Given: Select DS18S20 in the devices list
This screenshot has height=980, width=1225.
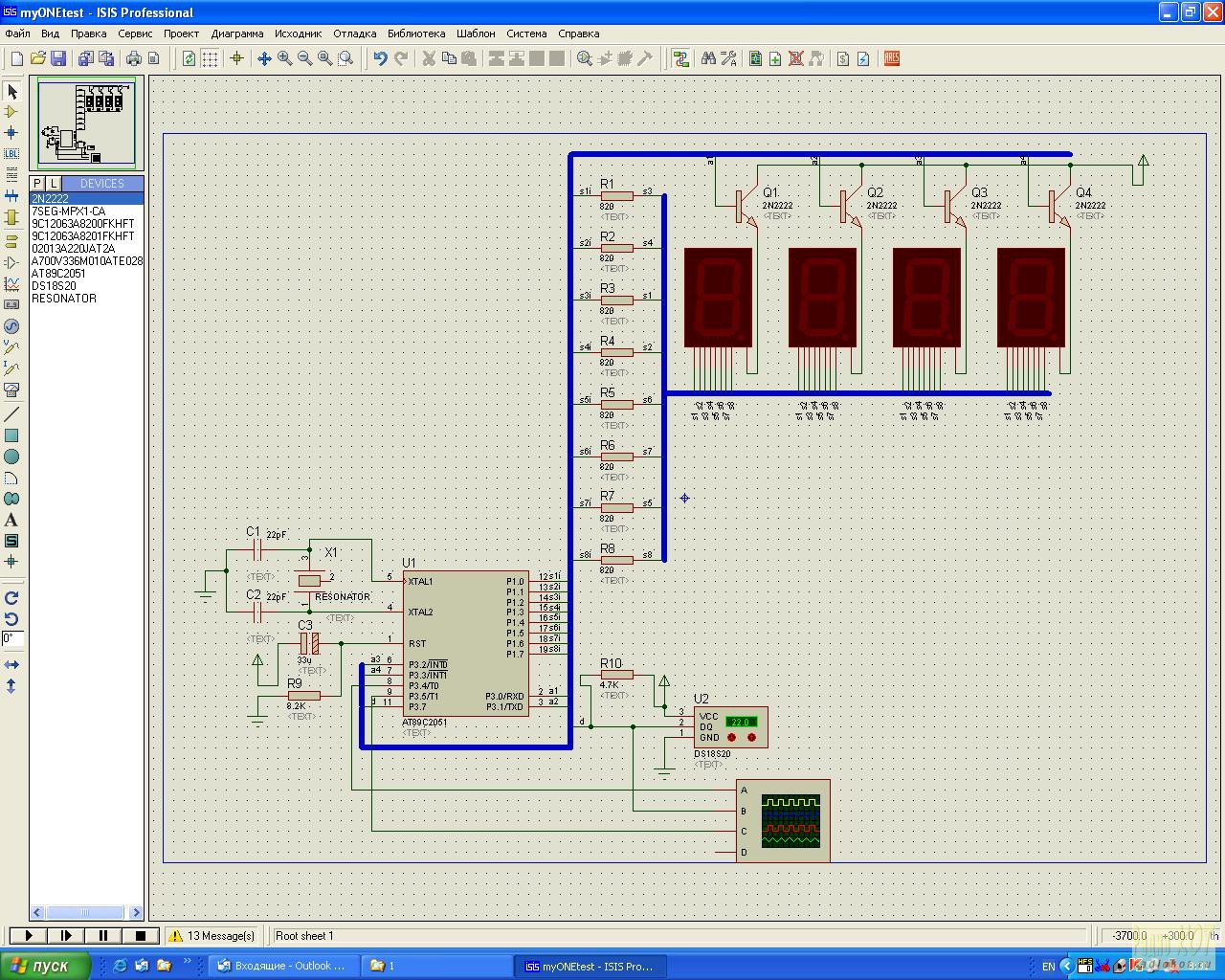Looking at the screenshot, I should [x=54, y=285].
